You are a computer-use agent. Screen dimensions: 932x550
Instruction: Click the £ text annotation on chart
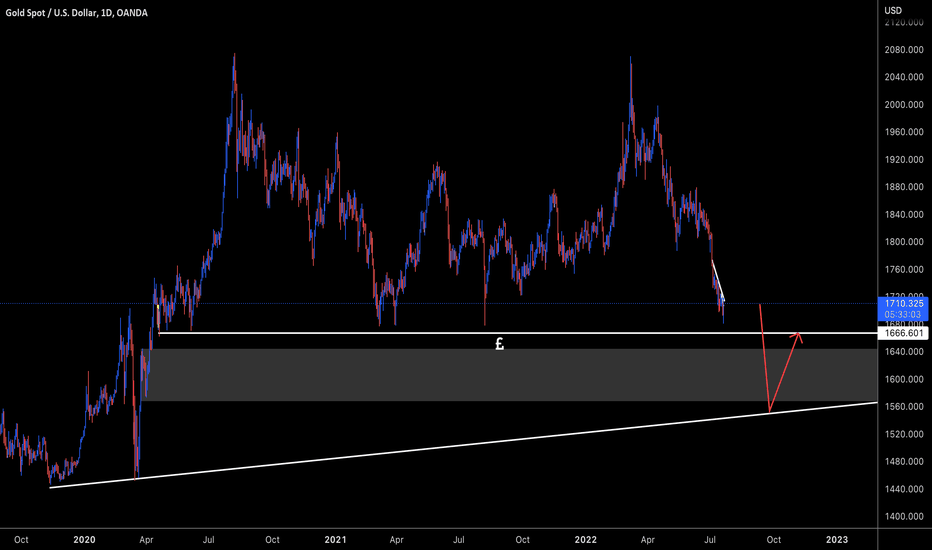(499, 343)
